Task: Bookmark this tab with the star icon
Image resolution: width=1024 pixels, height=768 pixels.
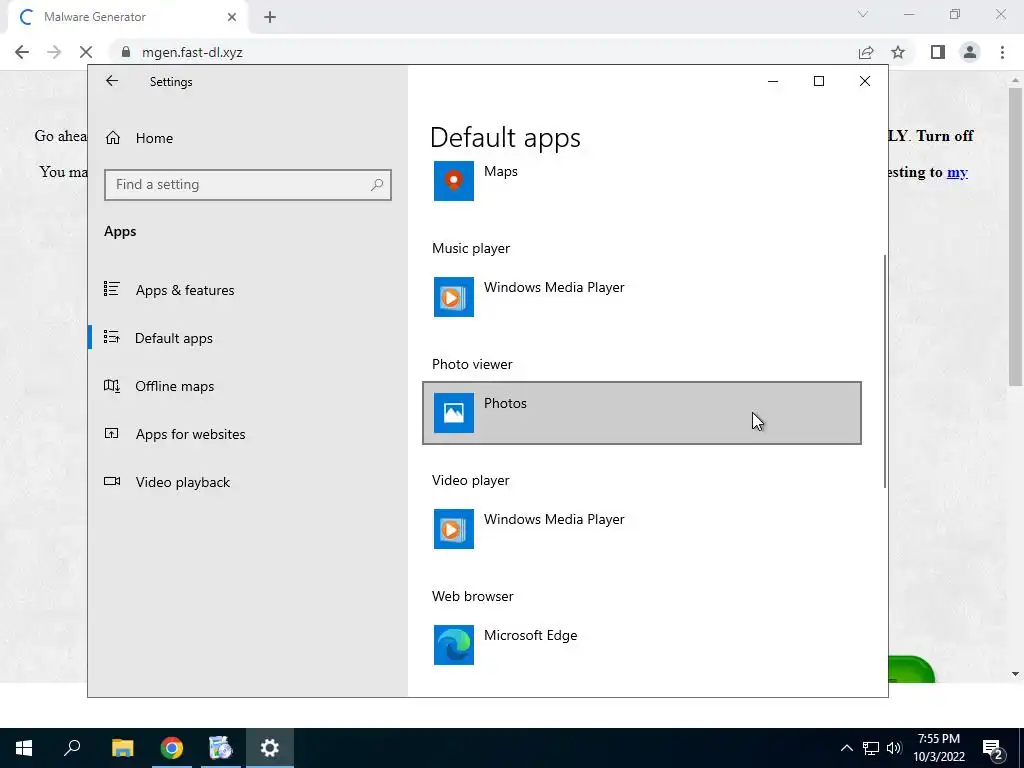Action: [898, 52]
